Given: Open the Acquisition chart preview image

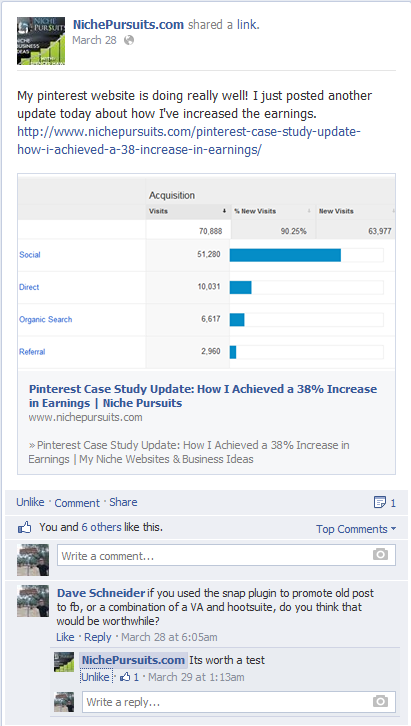Looking at the screenshot, I should (206, 271).
